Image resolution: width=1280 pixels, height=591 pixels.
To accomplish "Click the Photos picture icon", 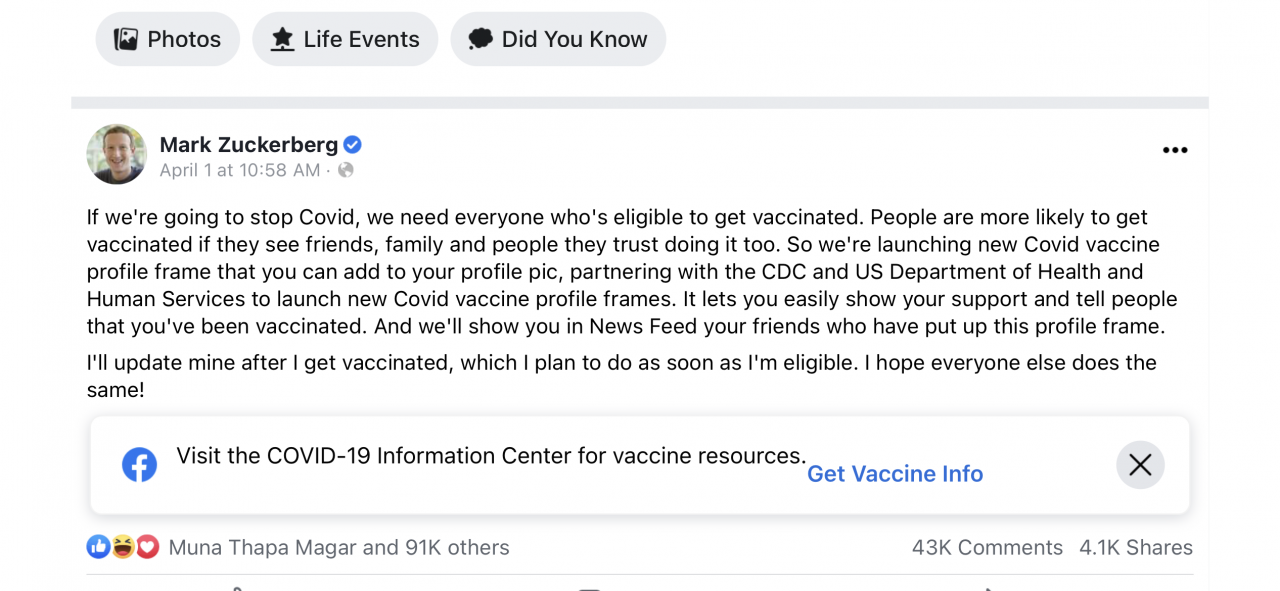I will pos(126,39).
